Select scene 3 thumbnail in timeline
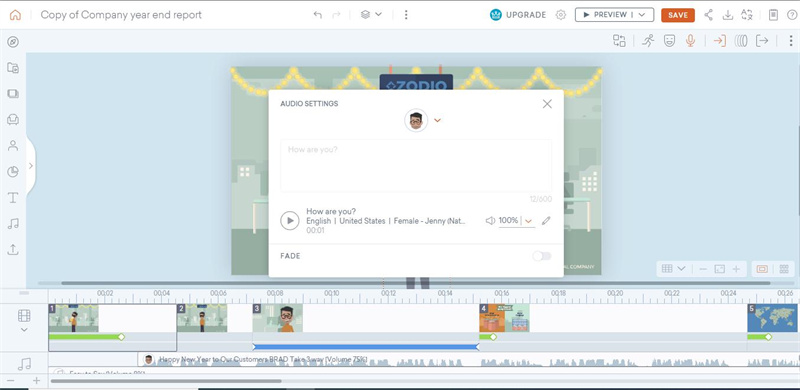800x390 pixels. [x=278, y=318]
